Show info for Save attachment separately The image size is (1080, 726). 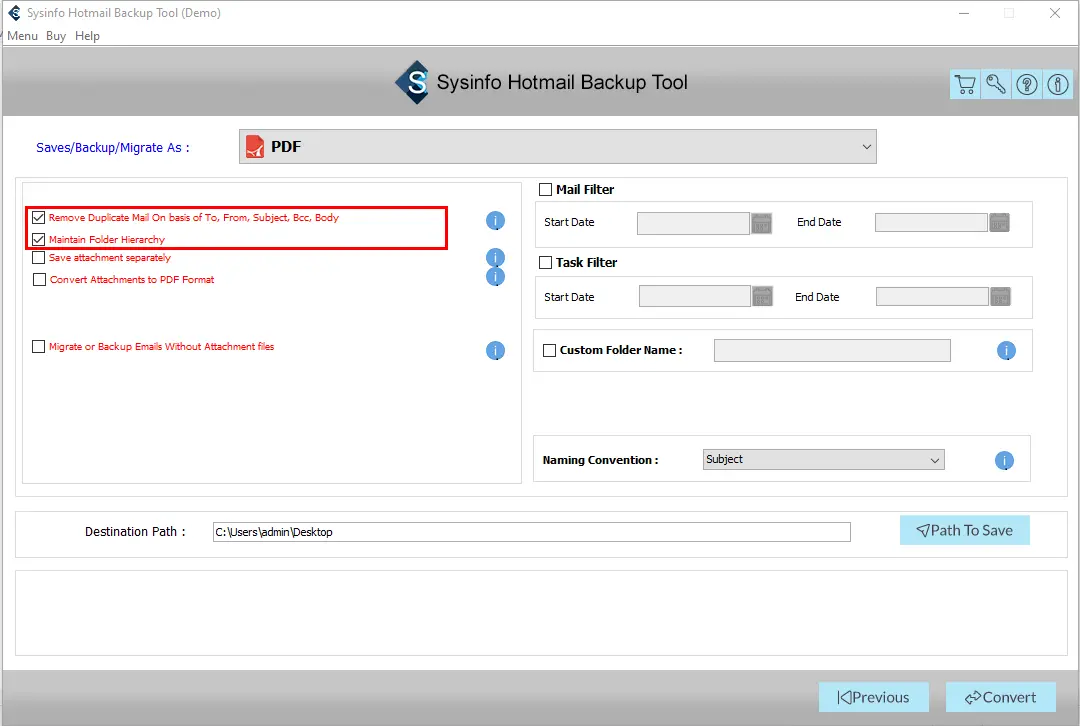pyautogui.click(x=495, y=257)
